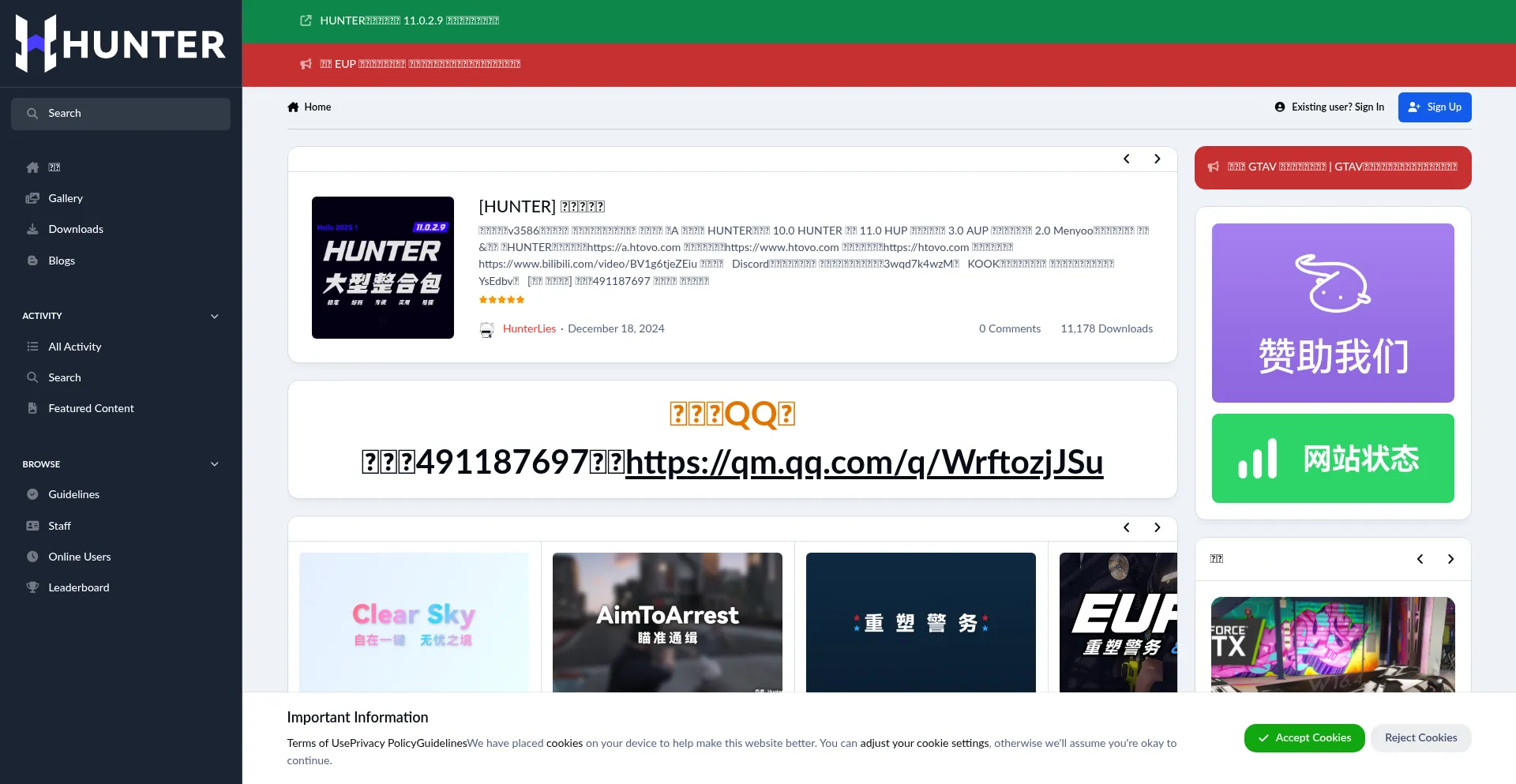Open Featured Content page
Screen dimensions: 1516x784
(91, 408)
